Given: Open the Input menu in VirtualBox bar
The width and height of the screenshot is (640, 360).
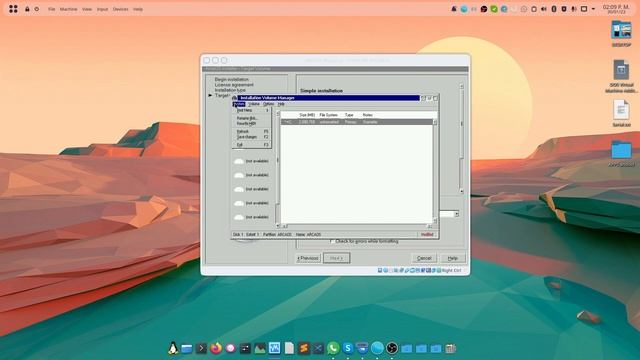Looking at the screenshot, I should 102,9.
